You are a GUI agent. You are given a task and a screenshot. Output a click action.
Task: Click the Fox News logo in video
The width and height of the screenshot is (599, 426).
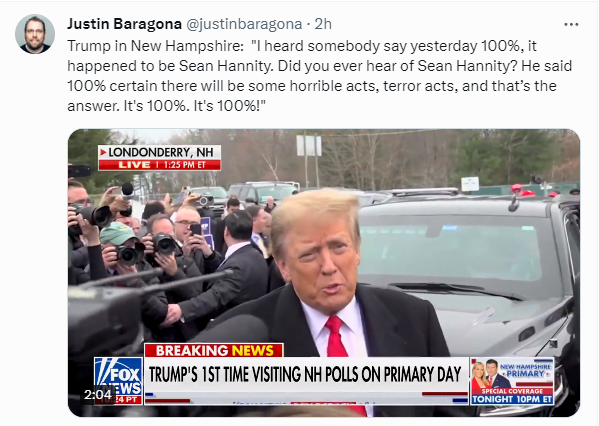pyautogui.click(x=118, y=381)
